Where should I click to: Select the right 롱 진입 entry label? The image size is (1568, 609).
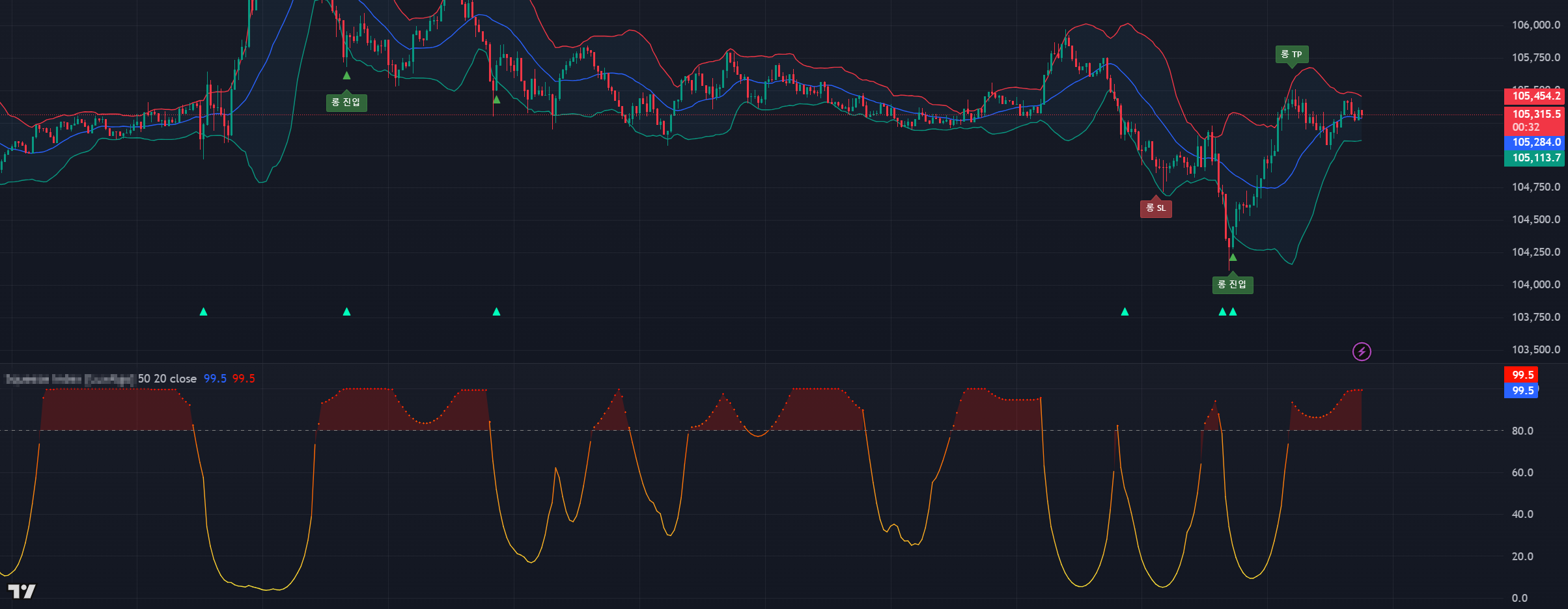click(1233, 285)
